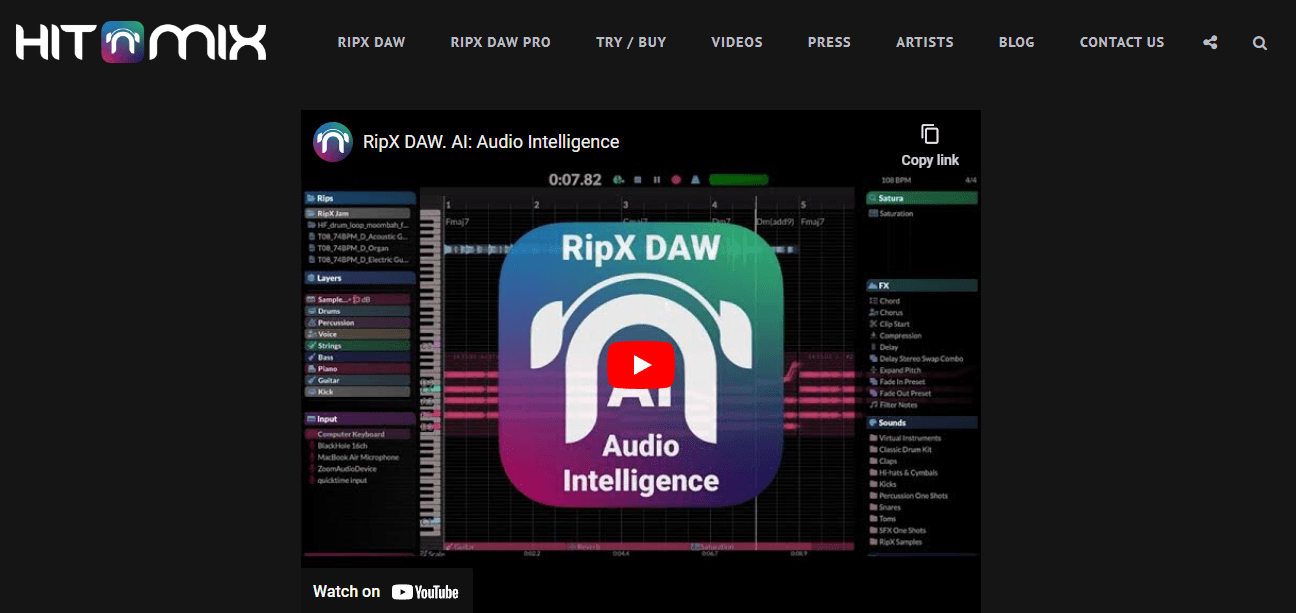Expand the Virtual Instruments folder under Sounds
Screen dimensions: 1296x613
[x=908, y=438]
